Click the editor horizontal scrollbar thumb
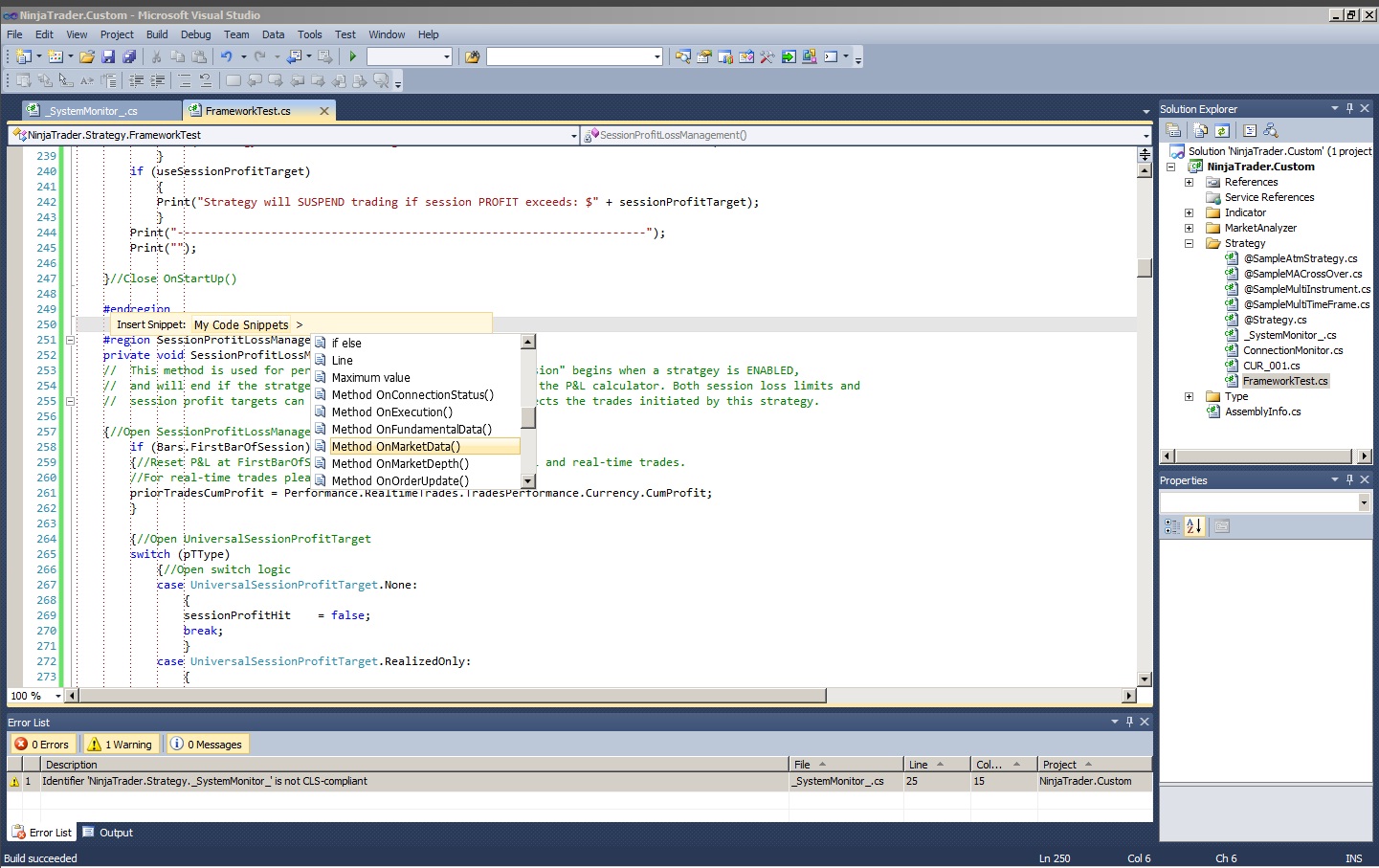The width and height of the screenshot is (1379, 868). point(452,696)
